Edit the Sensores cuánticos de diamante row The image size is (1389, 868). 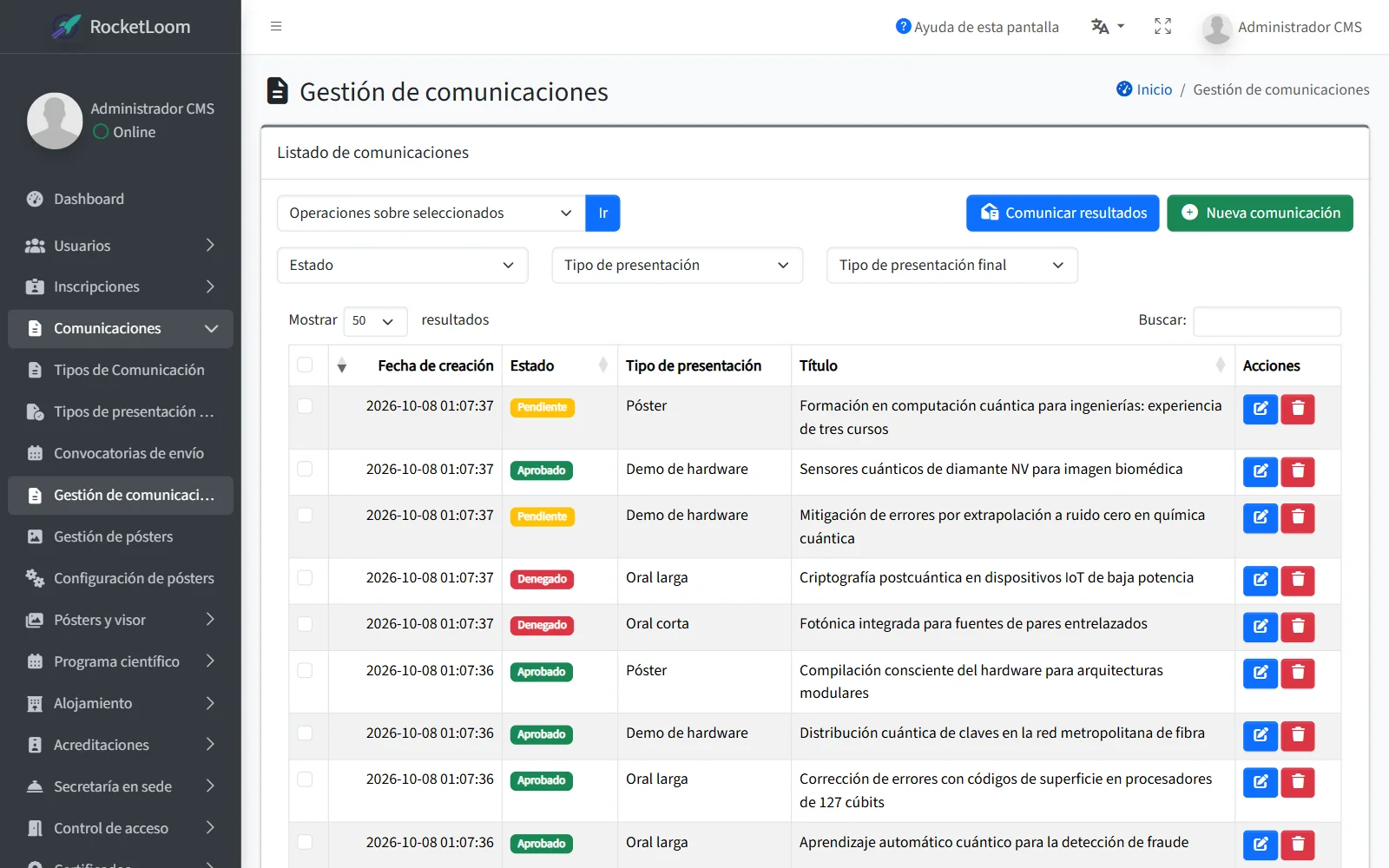[1261, 471]
